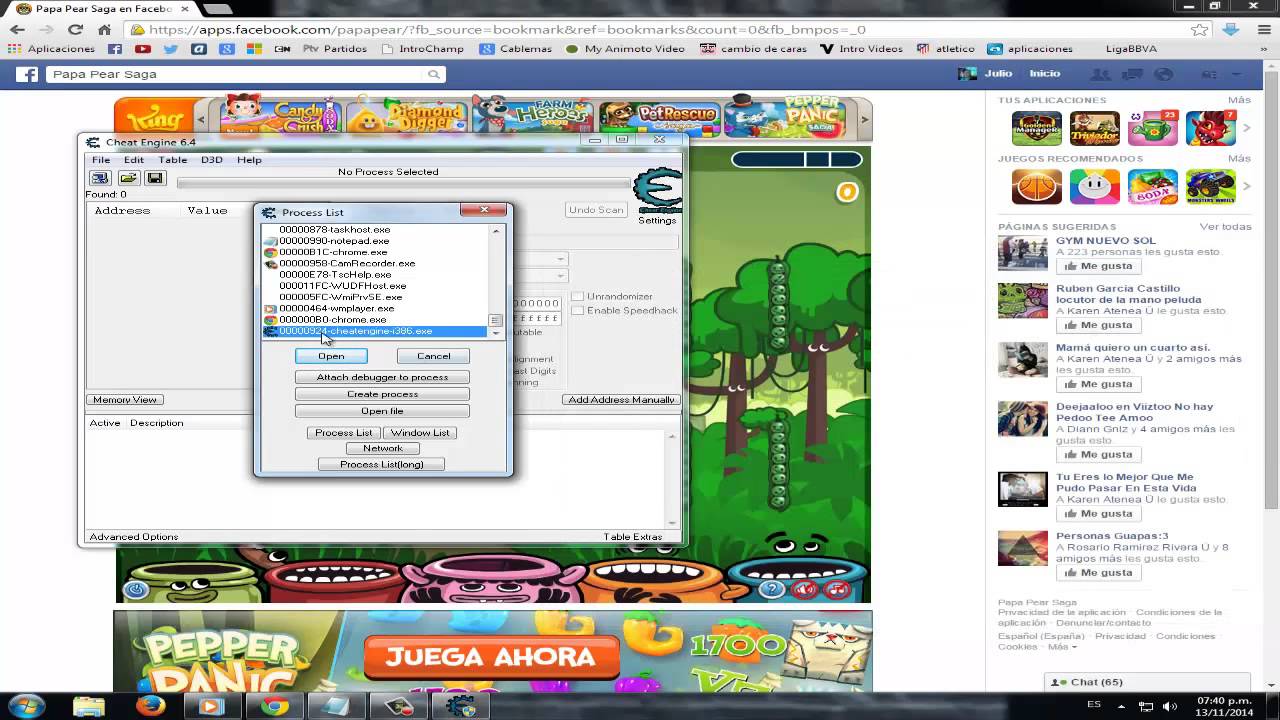Viewport: 1280px width, 720px height.
Task: Switch to Window List view
Action: point(420,433)
